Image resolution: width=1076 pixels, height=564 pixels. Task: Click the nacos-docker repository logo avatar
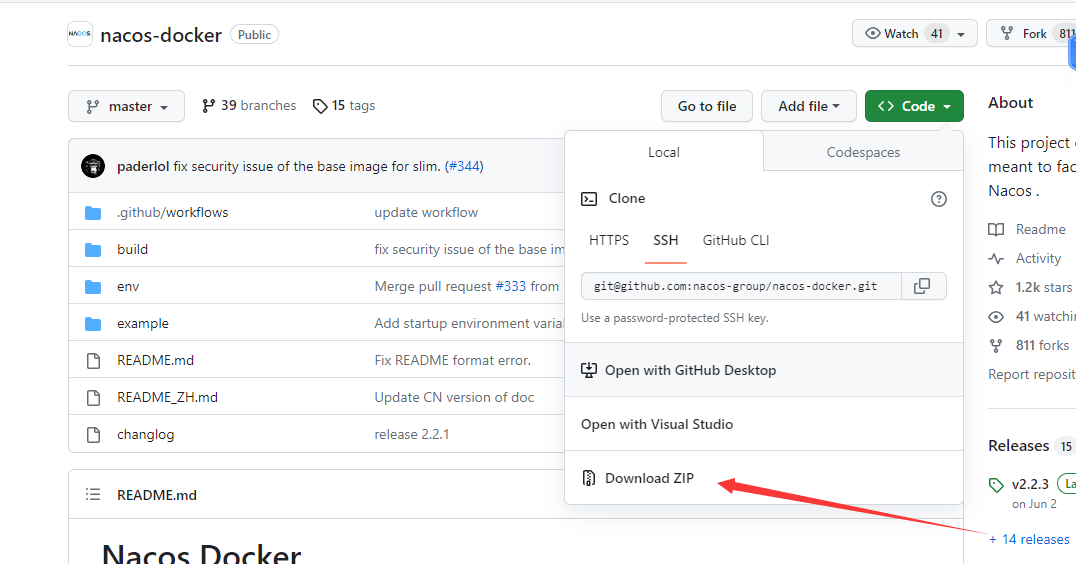coord(80,34)
